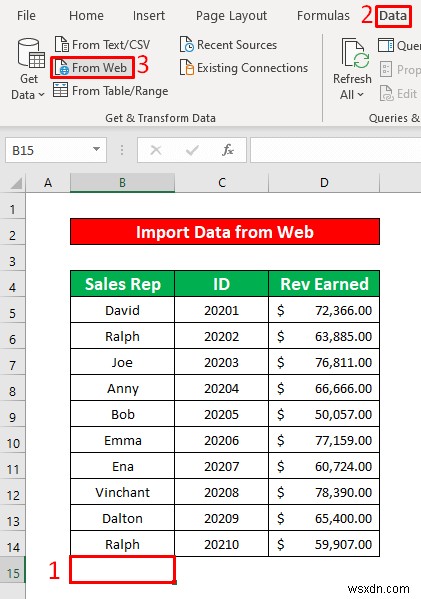Select From Table/Range option
The image size is (421, 599).
[x=111, y=91]
